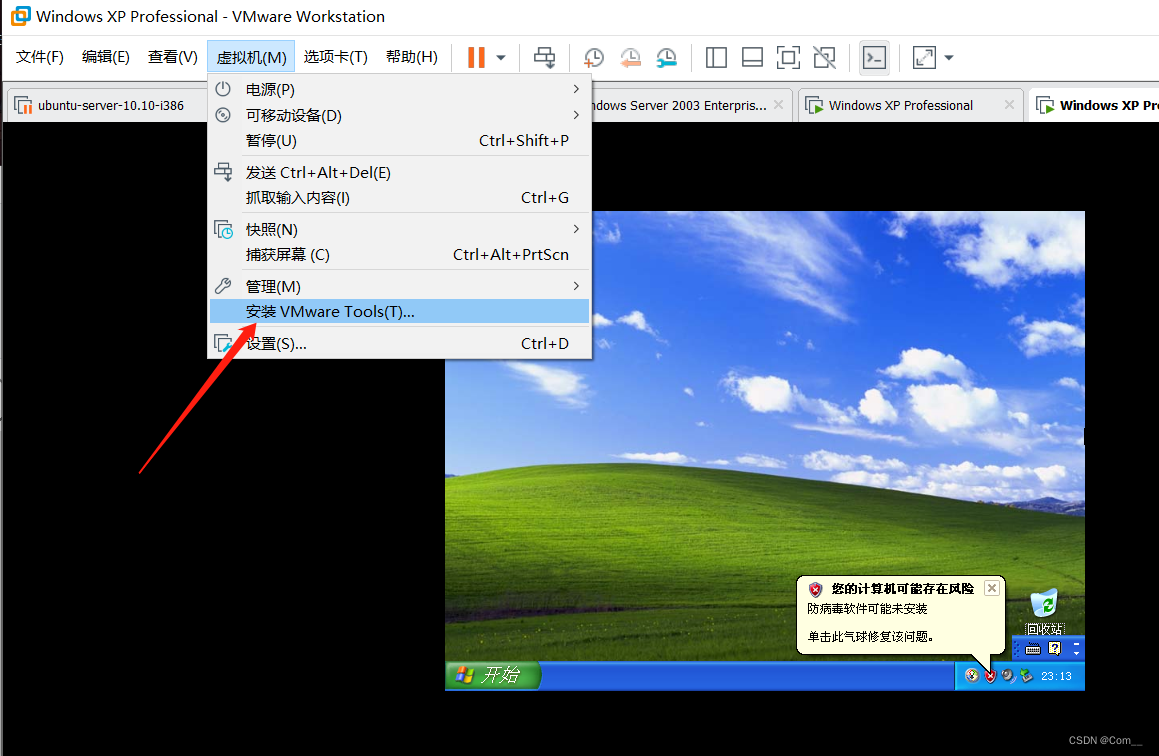Open the 回收站 Recycle Bin desktop icon
Viewport: 1159px width, 756px height.
tap(1044, 612)
